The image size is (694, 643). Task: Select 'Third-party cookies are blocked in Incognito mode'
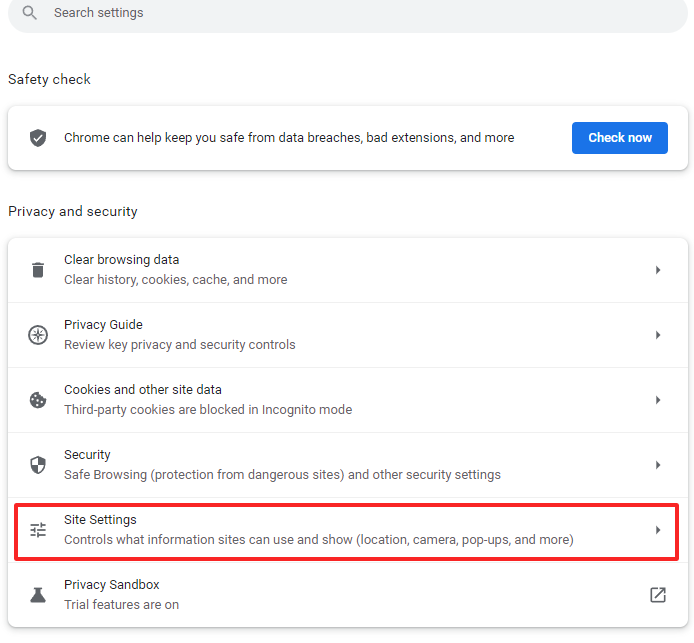coord(208,410)
